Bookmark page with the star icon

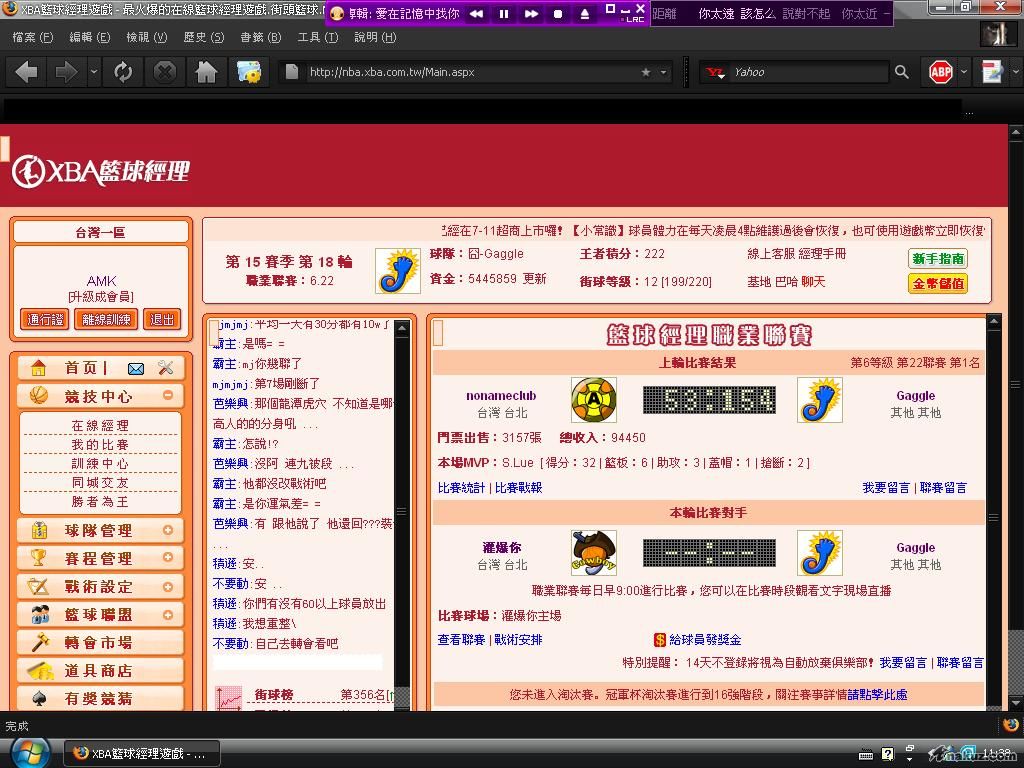click(645, 72)
